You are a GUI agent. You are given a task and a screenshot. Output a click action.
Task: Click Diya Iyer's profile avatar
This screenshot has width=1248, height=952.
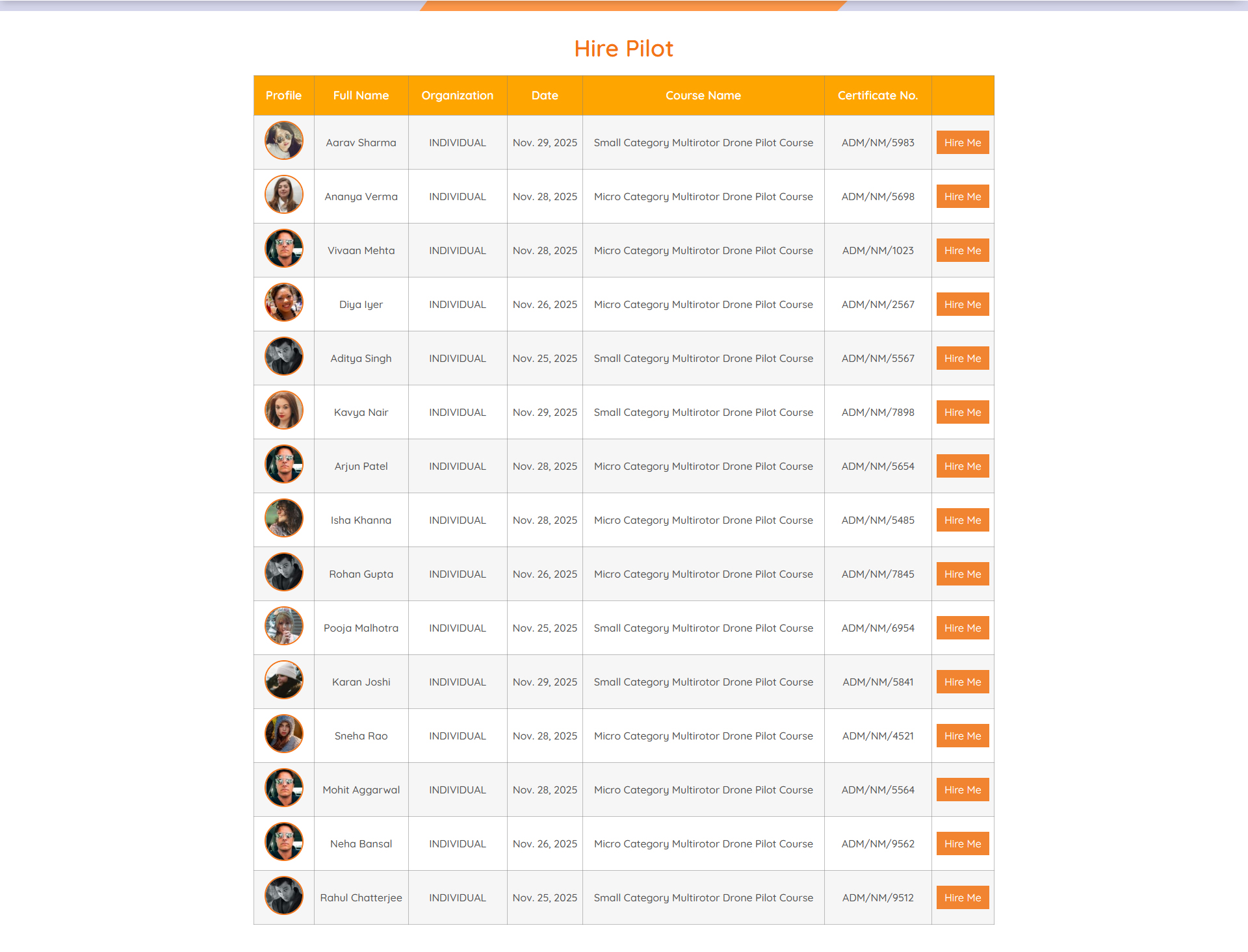[x=284, y=303]
